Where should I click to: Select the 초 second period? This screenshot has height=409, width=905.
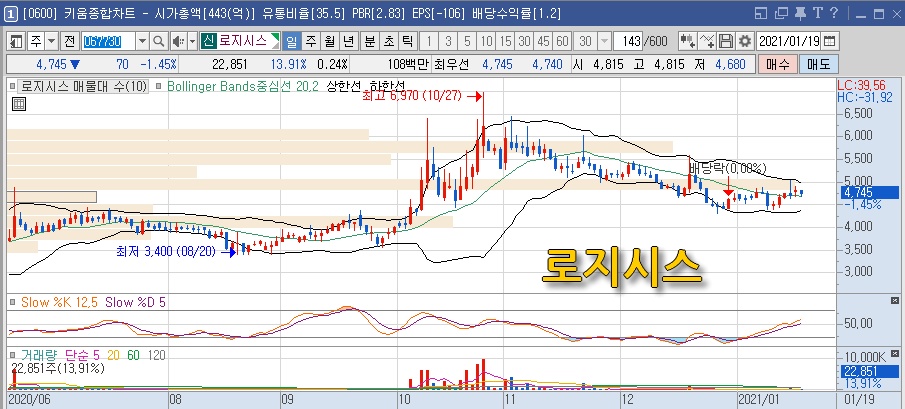click(388, 41)
